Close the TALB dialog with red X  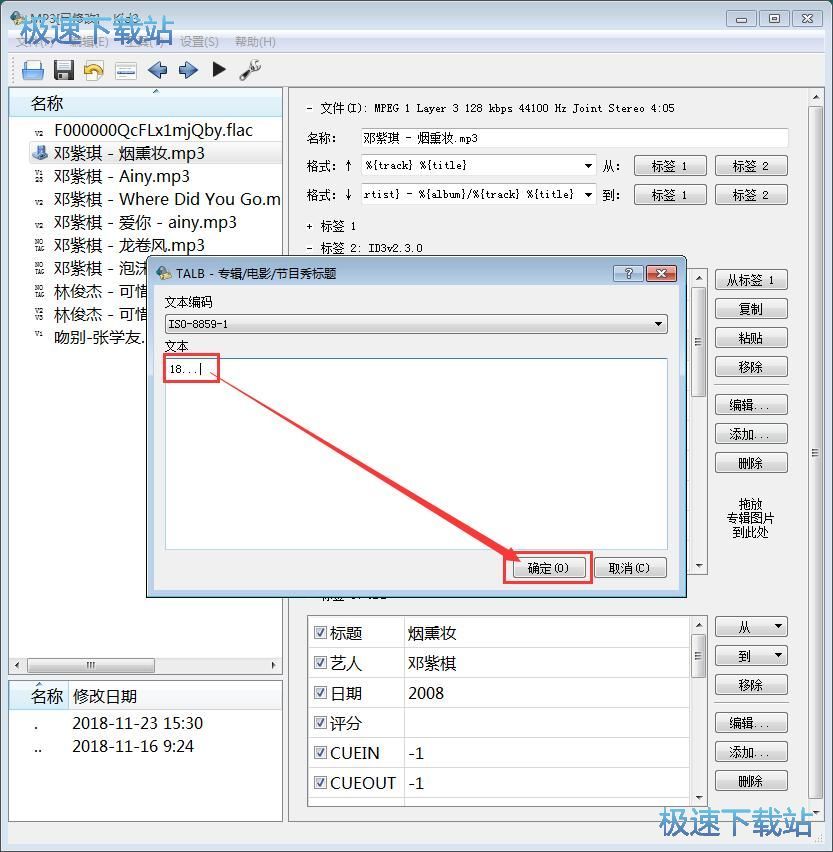coord(661,273)
